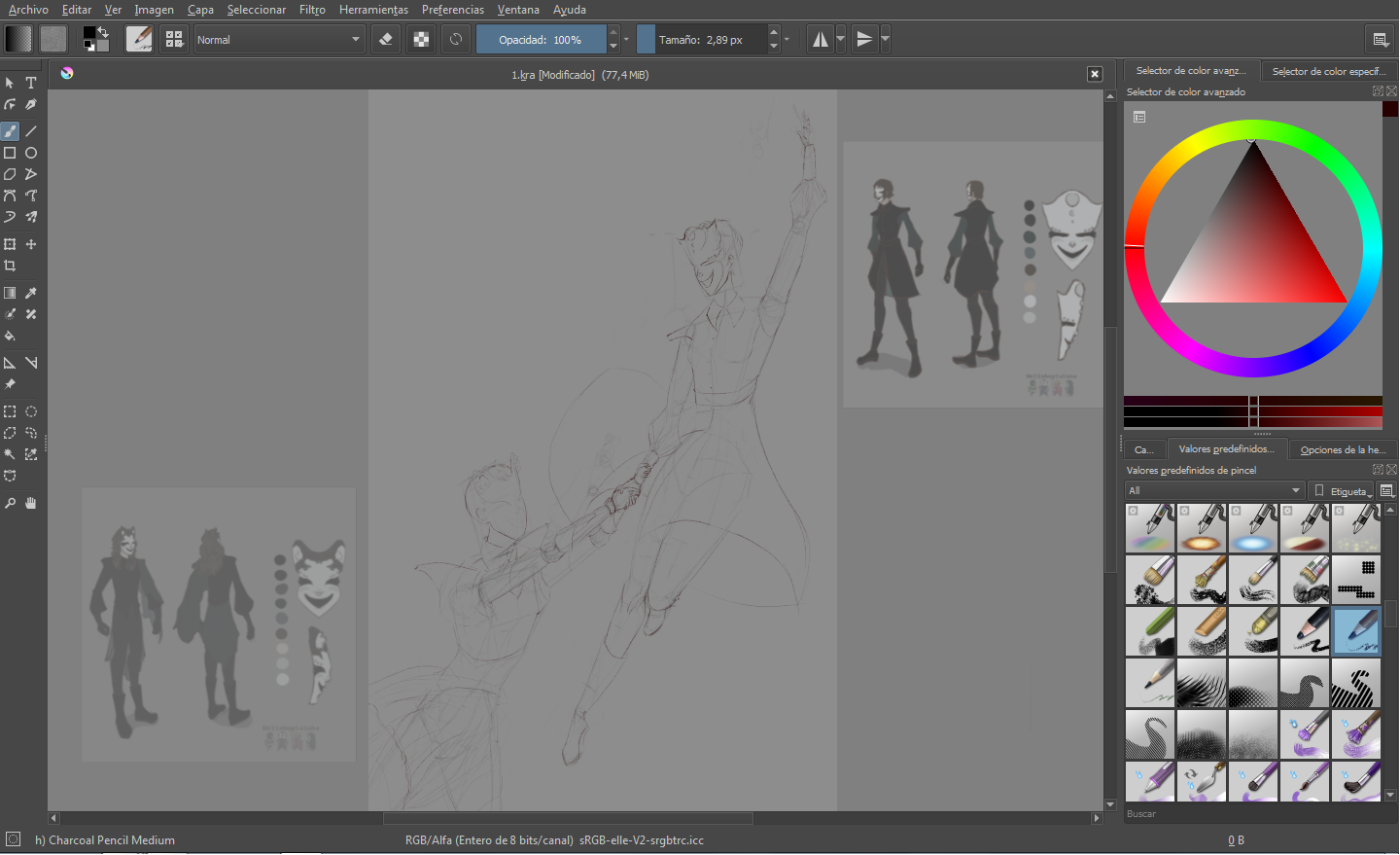
Task: Click the Buscar brush search field
Action: click(1252, 814)
